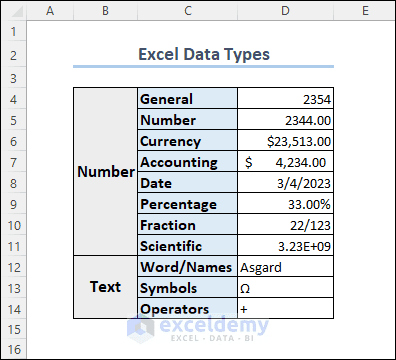
Task: Select row 16 header
Action: tap(13, 349)
